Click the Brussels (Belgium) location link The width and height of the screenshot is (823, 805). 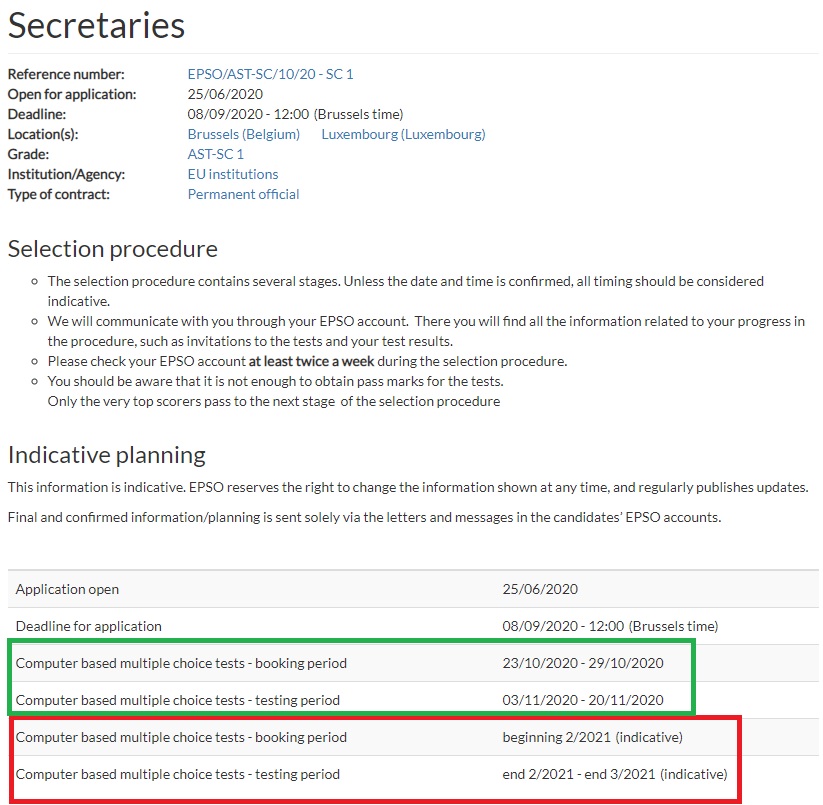coord(243,134)
